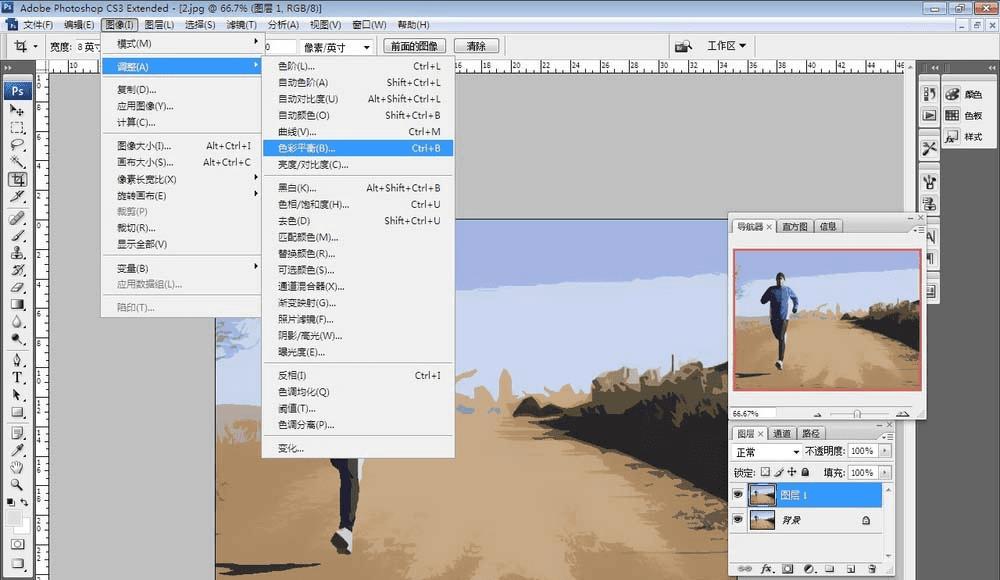Open the Layers panel flyout menu

point(887,436)
